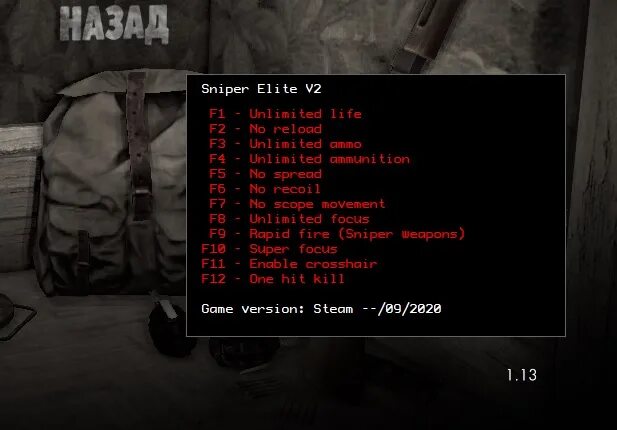Click the 1.13 version number
617x430 pixels.
pyautogui.click(x=522, y=375)
